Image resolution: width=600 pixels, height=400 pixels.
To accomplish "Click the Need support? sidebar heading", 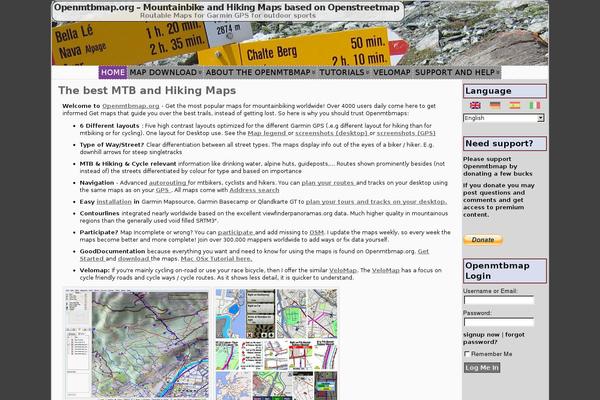I will tap(505, 144).
